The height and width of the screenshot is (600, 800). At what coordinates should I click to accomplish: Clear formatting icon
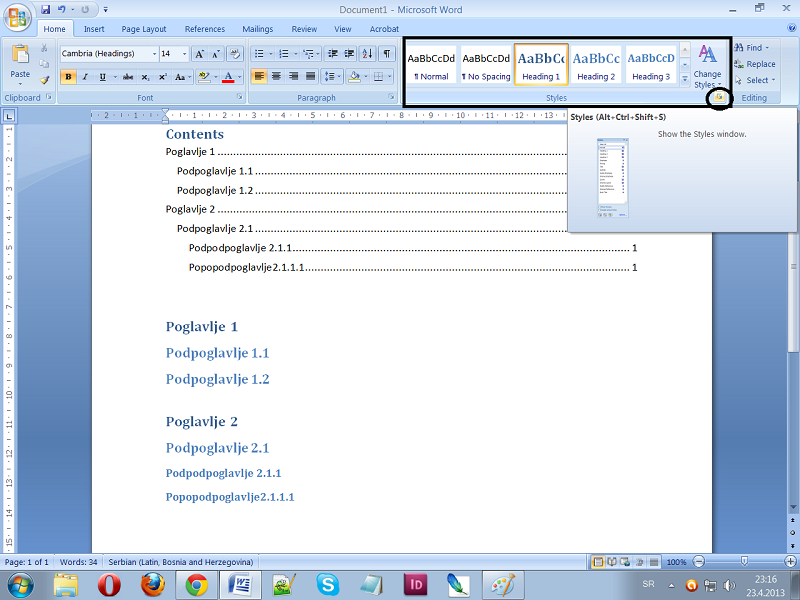(235, 54)
